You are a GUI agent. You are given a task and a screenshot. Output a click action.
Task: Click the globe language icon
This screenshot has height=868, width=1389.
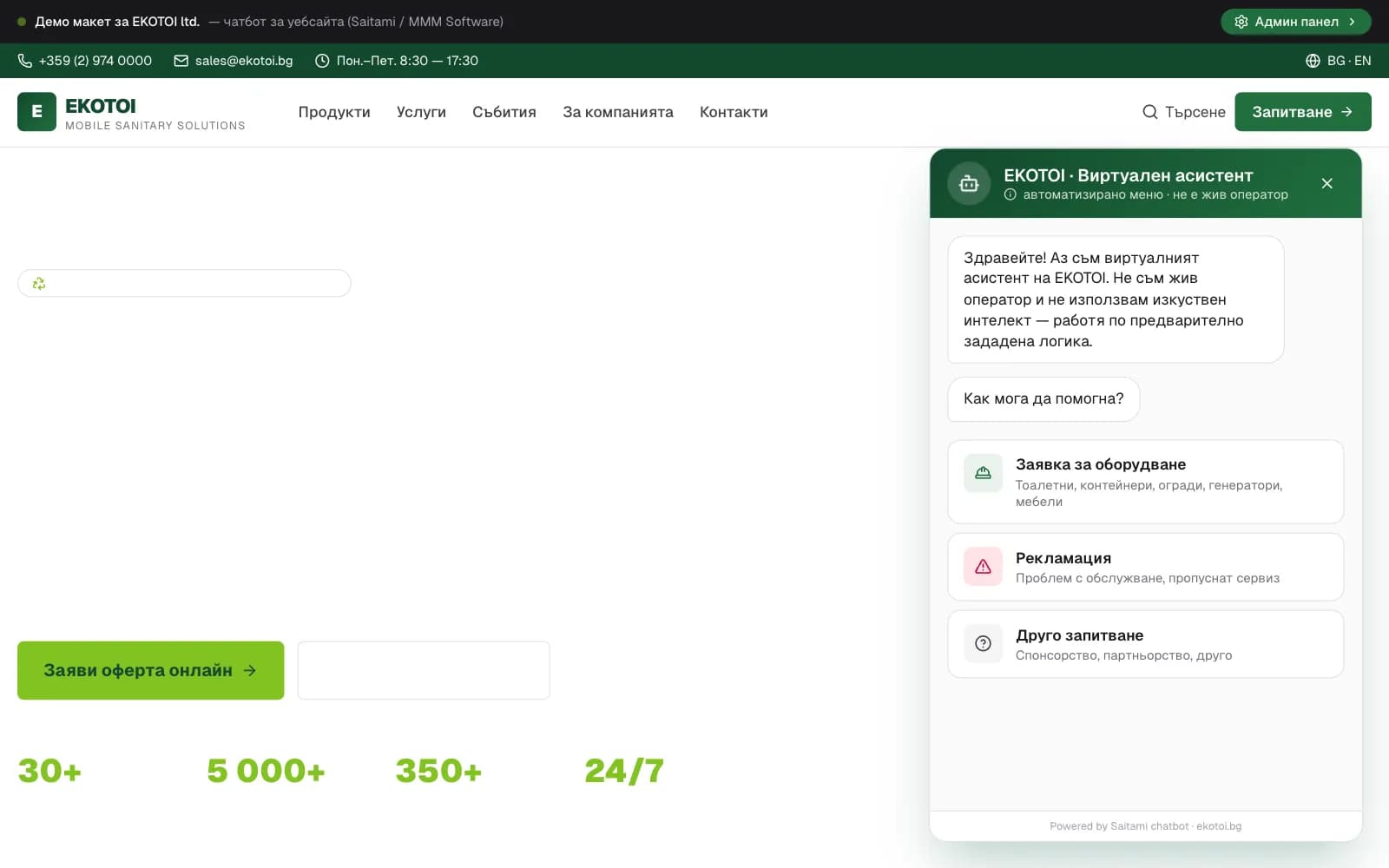click(x=1313, y=61)
